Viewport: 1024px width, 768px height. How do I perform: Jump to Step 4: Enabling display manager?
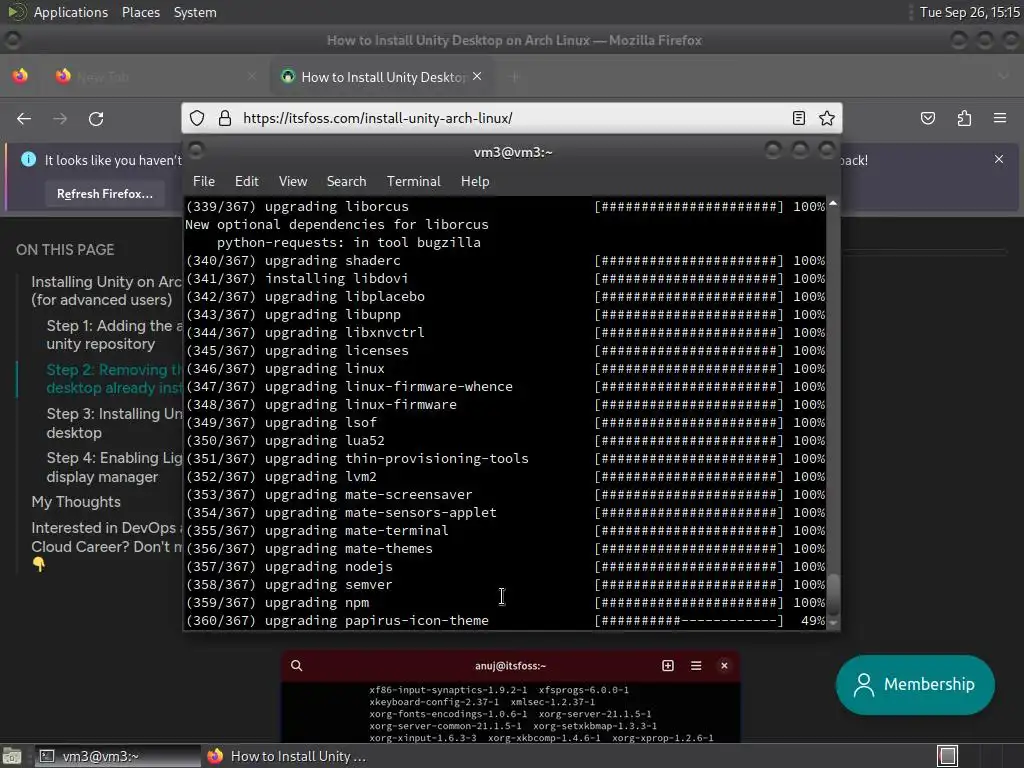(x=114, y=467)
